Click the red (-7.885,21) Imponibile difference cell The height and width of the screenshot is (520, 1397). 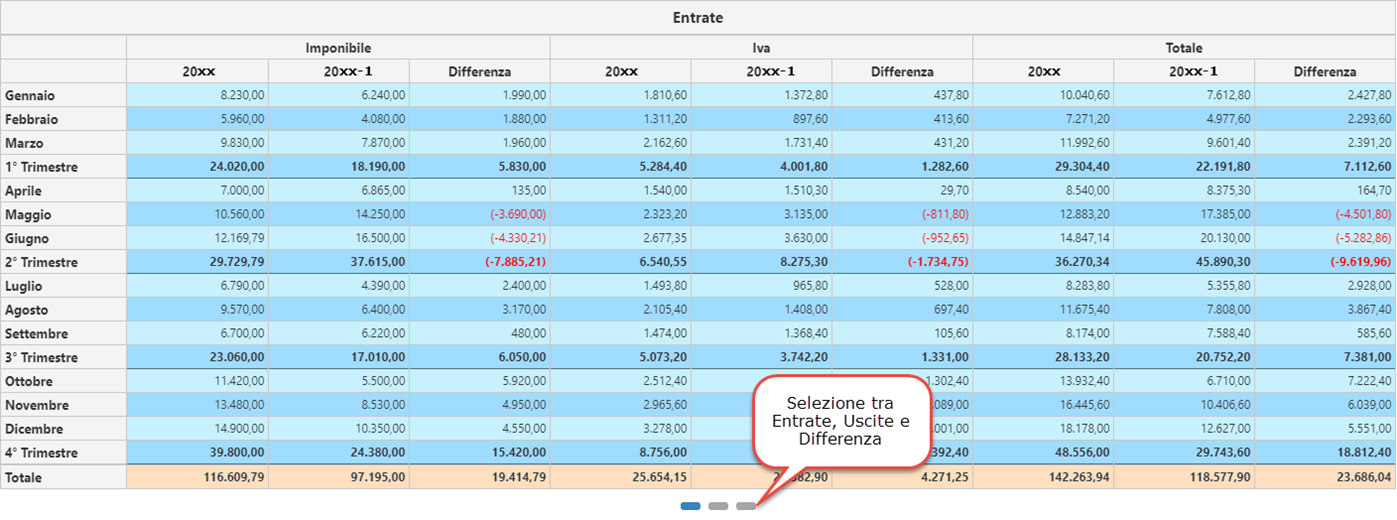pyautogui.click(x=510, y=262)
